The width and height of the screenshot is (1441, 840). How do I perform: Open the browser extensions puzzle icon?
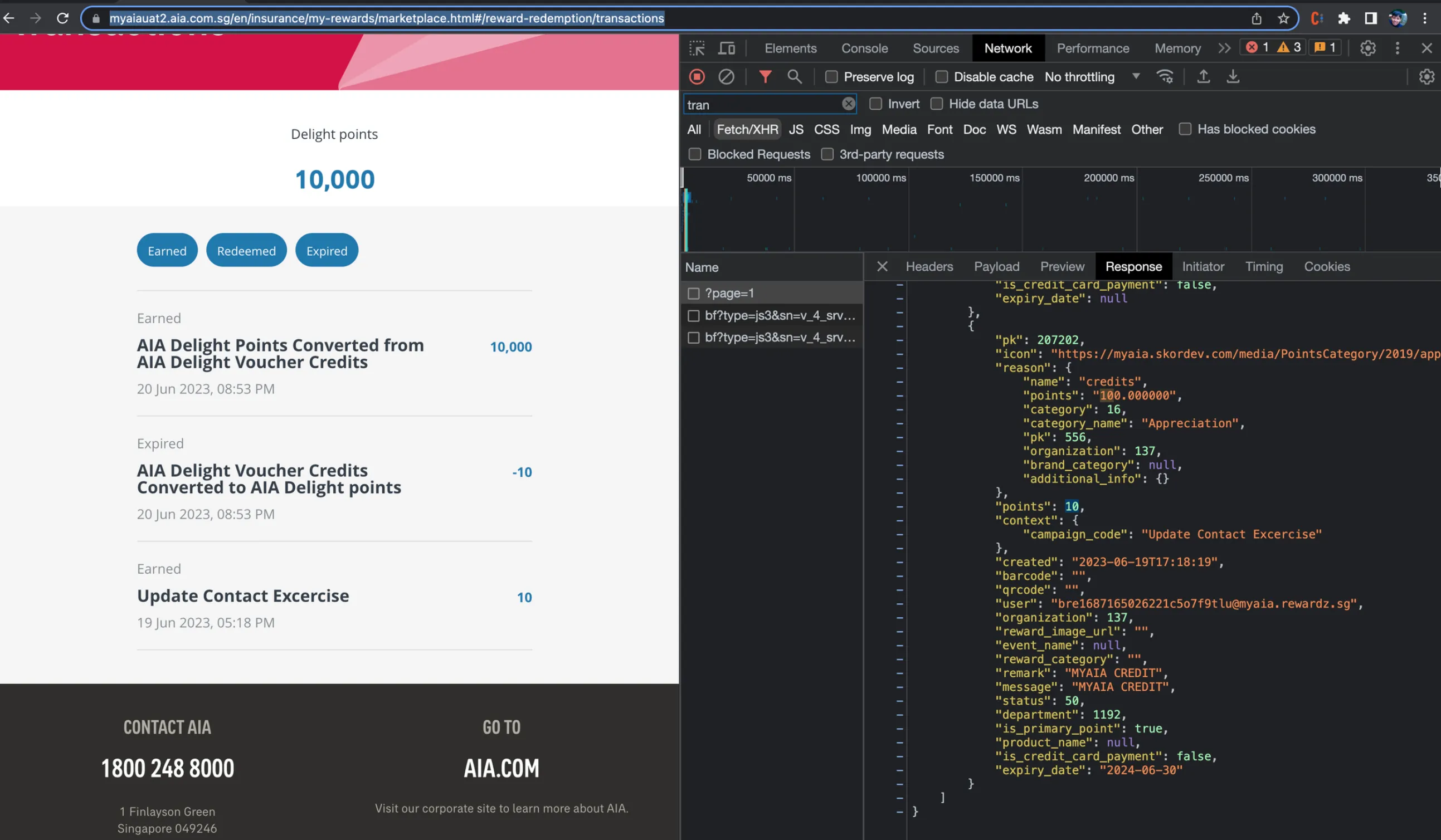(x=1344, y=18)
